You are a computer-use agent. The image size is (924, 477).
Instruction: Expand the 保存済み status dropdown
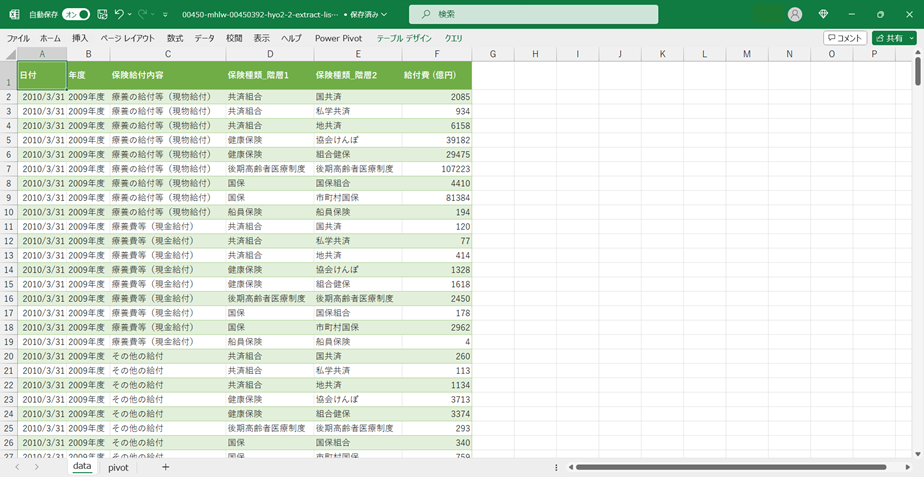click(384, 14)
